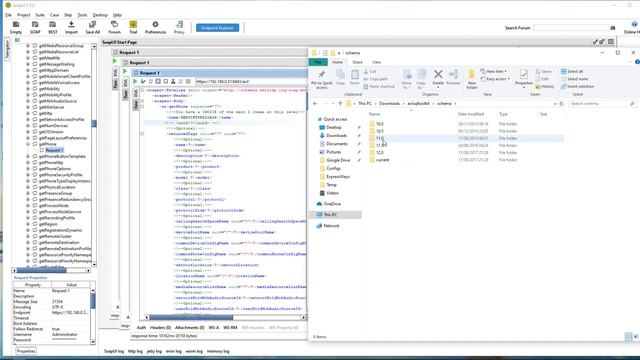The height and width of the screenshot is (360, 640).
Task: Select Request 1 under getPhone in tree
Action: pos(54,150)
